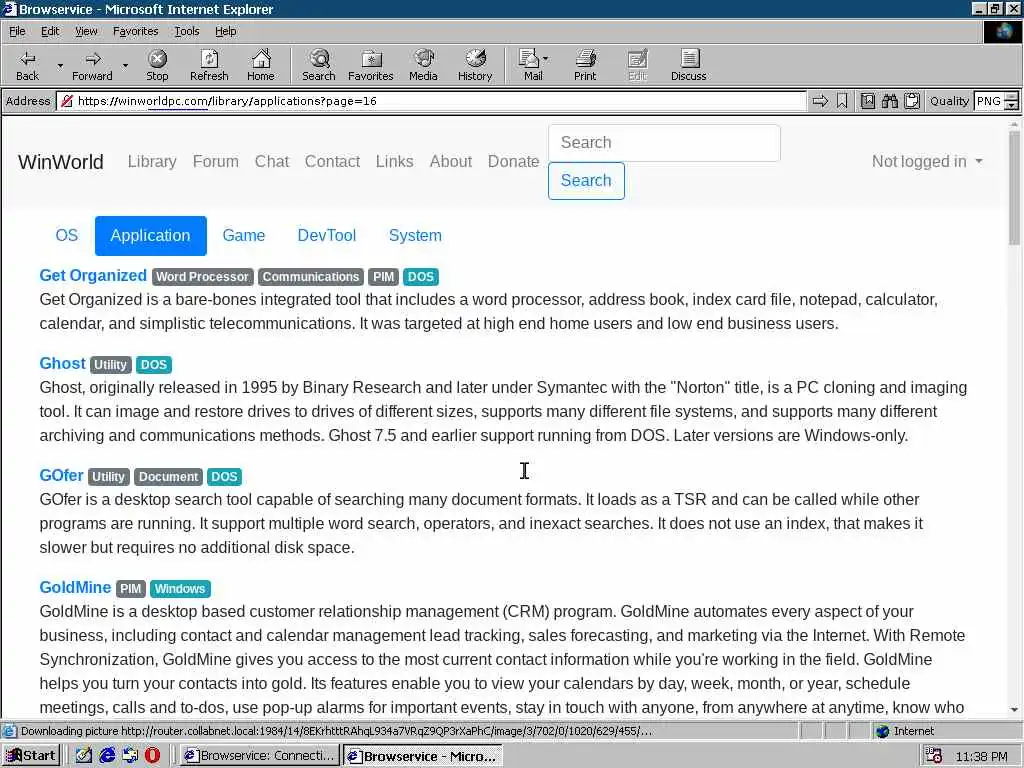Expand the Forward history dropdown arrow
This screenshot has height=768, width=1024.
click(x=125, y=65)
